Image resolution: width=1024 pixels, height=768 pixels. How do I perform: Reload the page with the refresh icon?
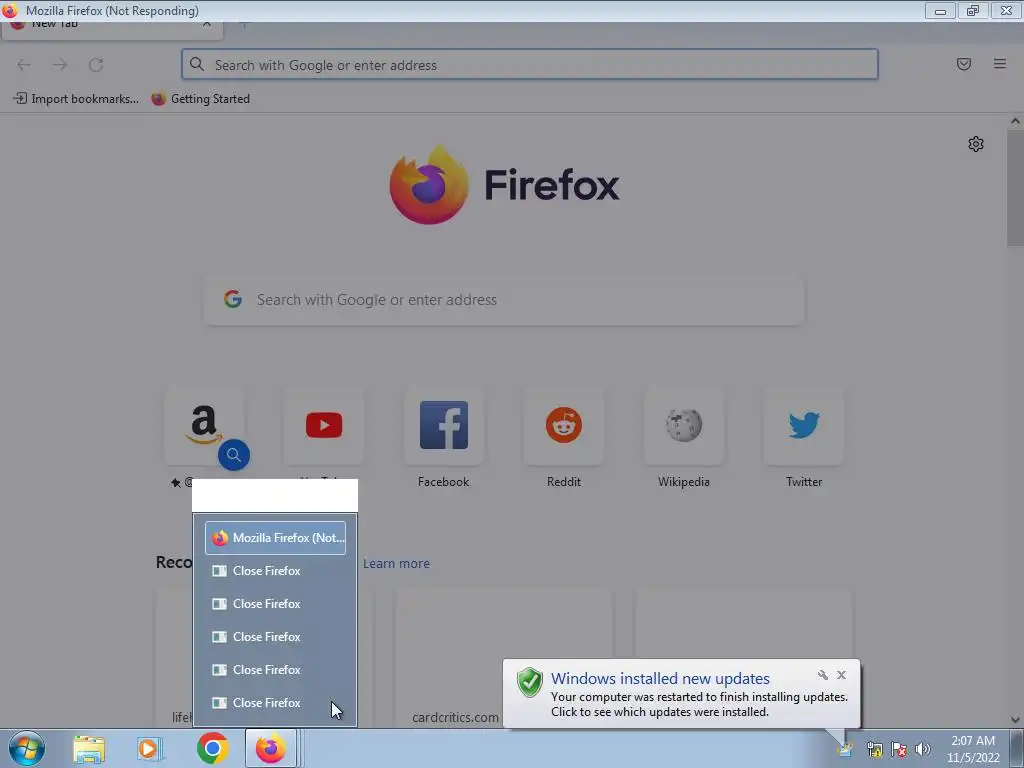pos(96,65)
